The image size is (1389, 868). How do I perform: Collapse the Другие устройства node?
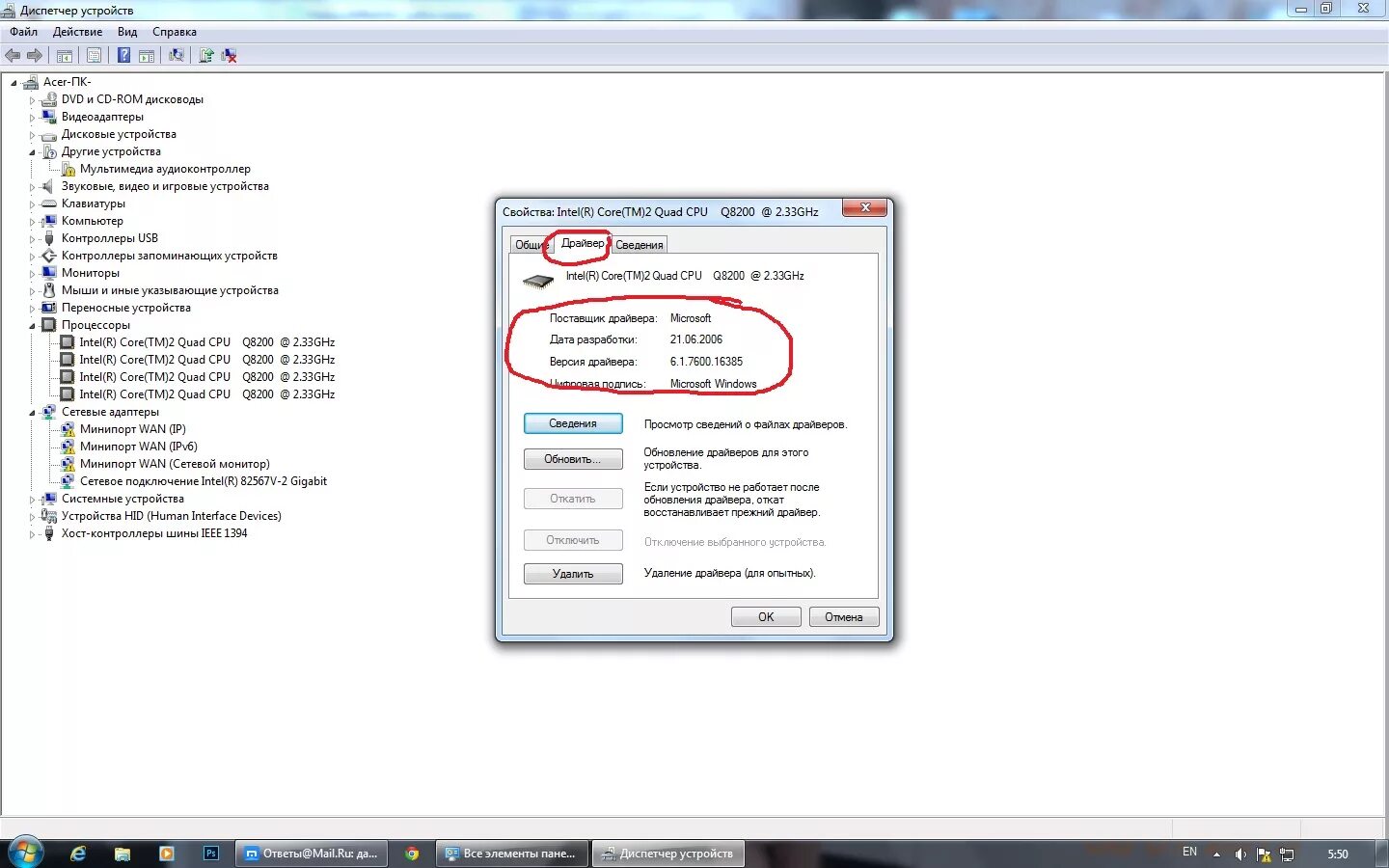[32, 152]
